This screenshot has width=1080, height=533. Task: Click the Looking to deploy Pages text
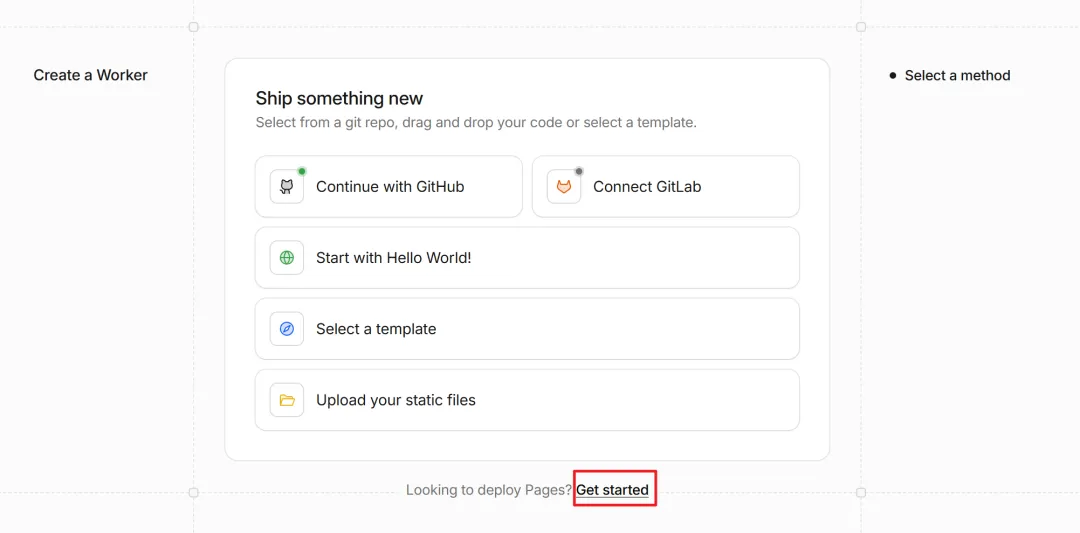click(488, 490)
